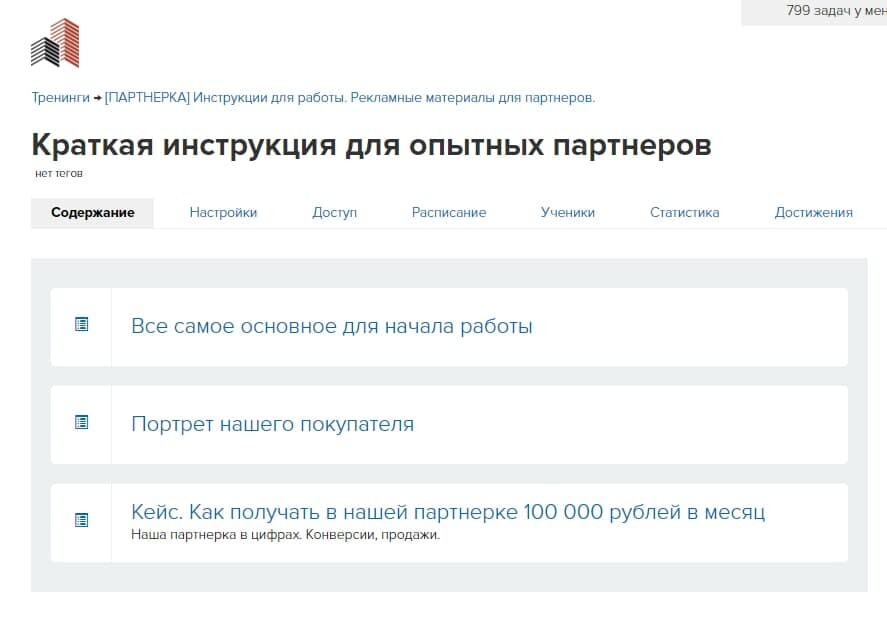Open lesson 'Все самое основное для начала работы'
The height and width of the screenshot is (641, 887).
click(x=331, y=326)
